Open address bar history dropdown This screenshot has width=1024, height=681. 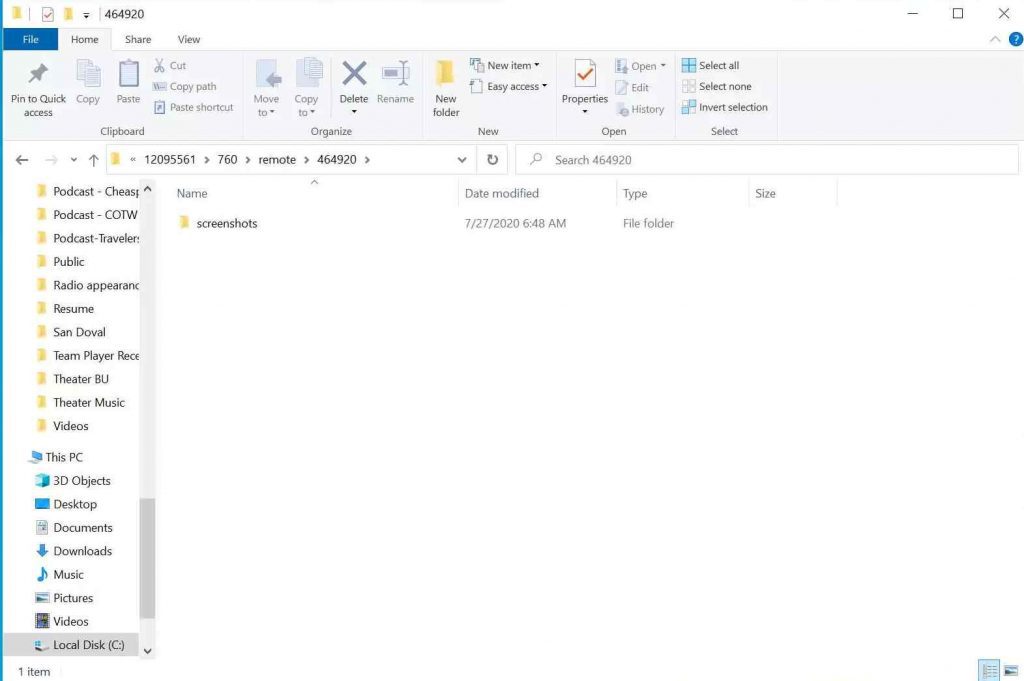point(461,160)
